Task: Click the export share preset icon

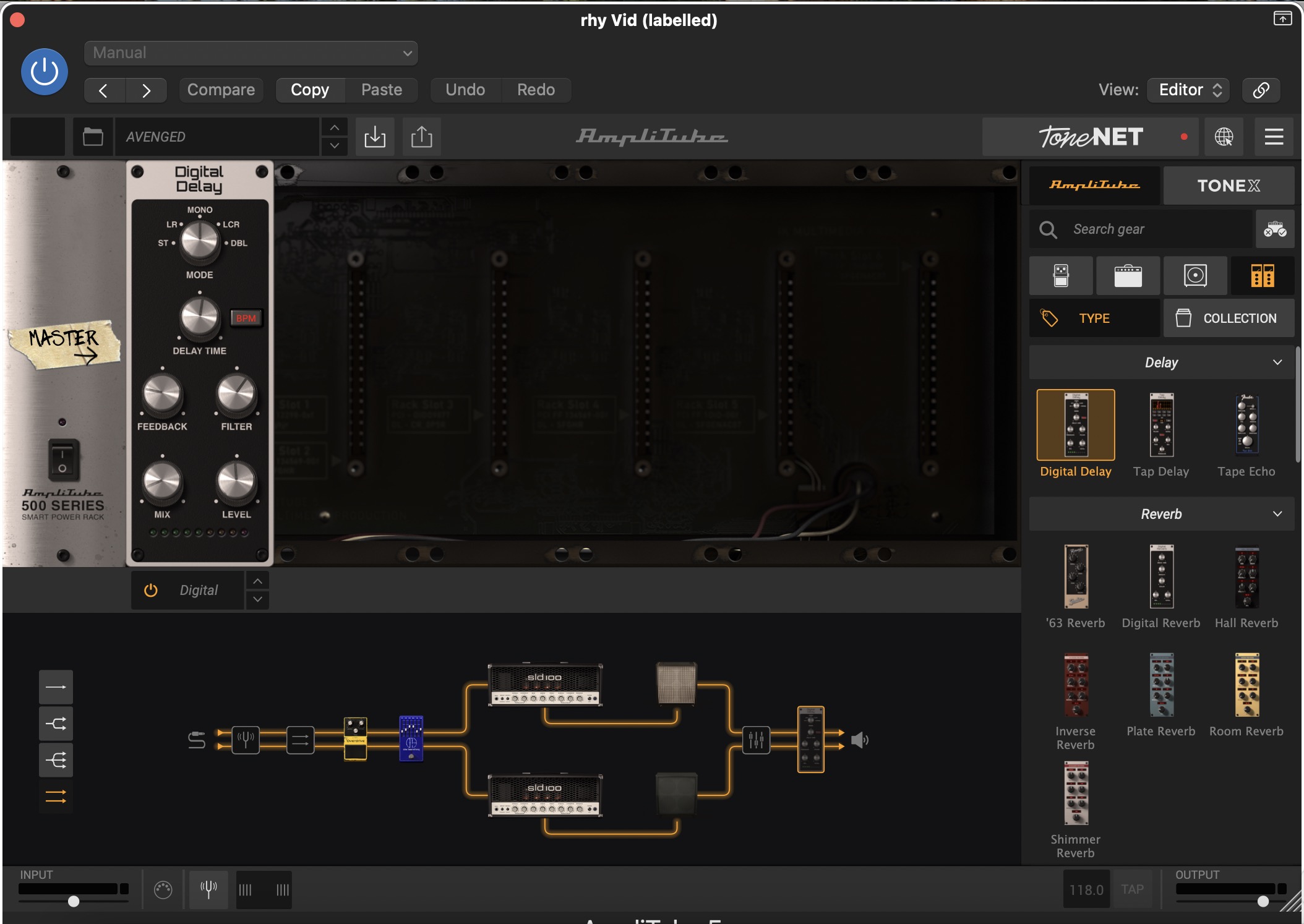Action: [x=422, y=137]
